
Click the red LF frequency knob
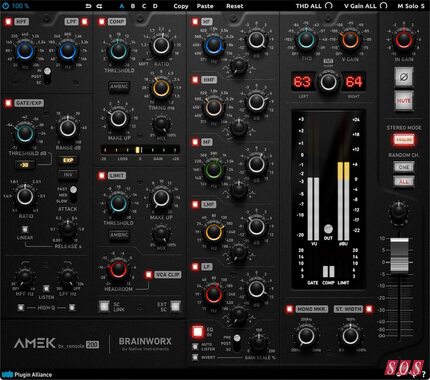(213, 294)
